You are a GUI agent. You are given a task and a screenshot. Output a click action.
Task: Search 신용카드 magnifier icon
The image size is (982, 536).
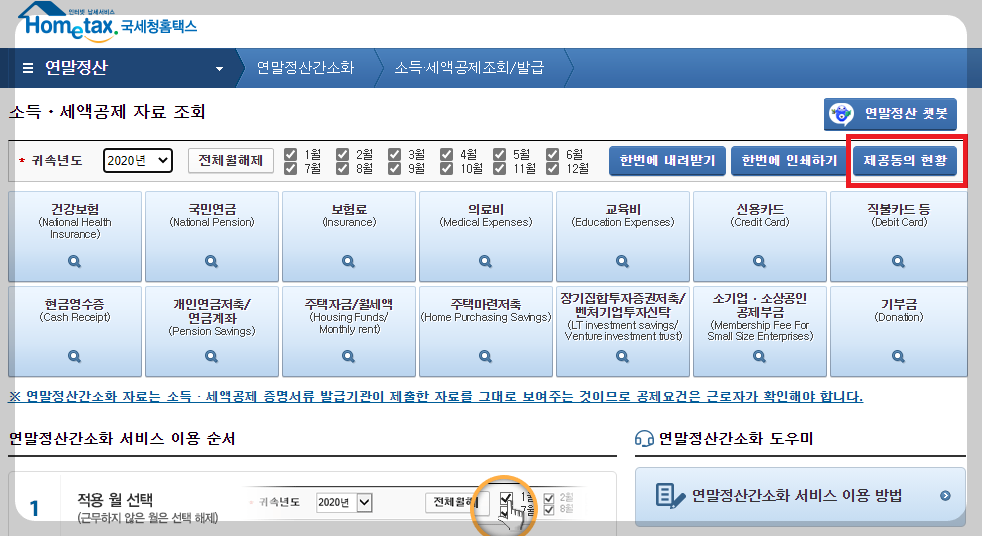[760, 262]
